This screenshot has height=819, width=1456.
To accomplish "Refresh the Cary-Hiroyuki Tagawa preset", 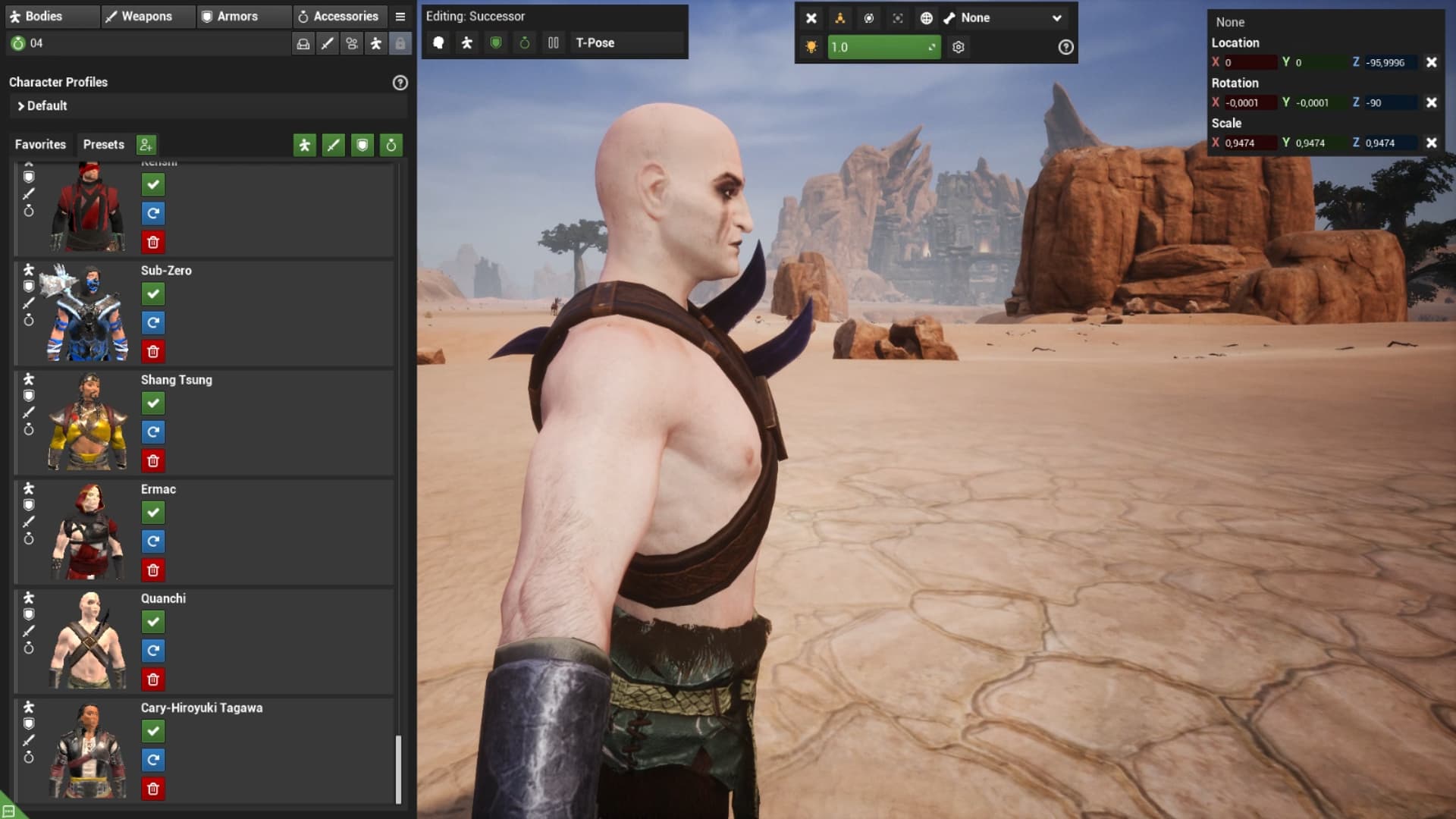I will [153, 760].
